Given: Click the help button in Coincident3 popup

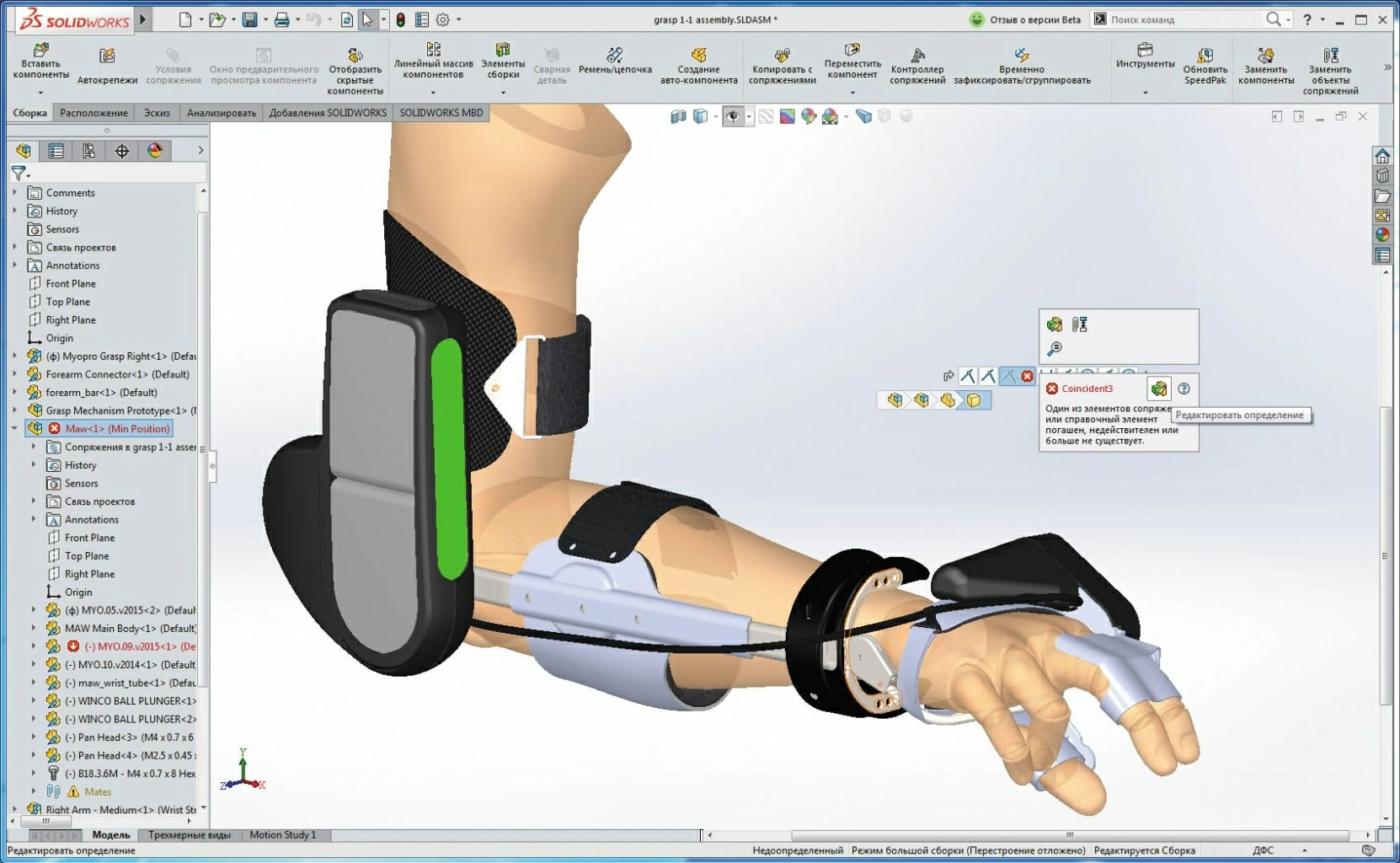Looking at the screenshot, I should coord(1184,389).
